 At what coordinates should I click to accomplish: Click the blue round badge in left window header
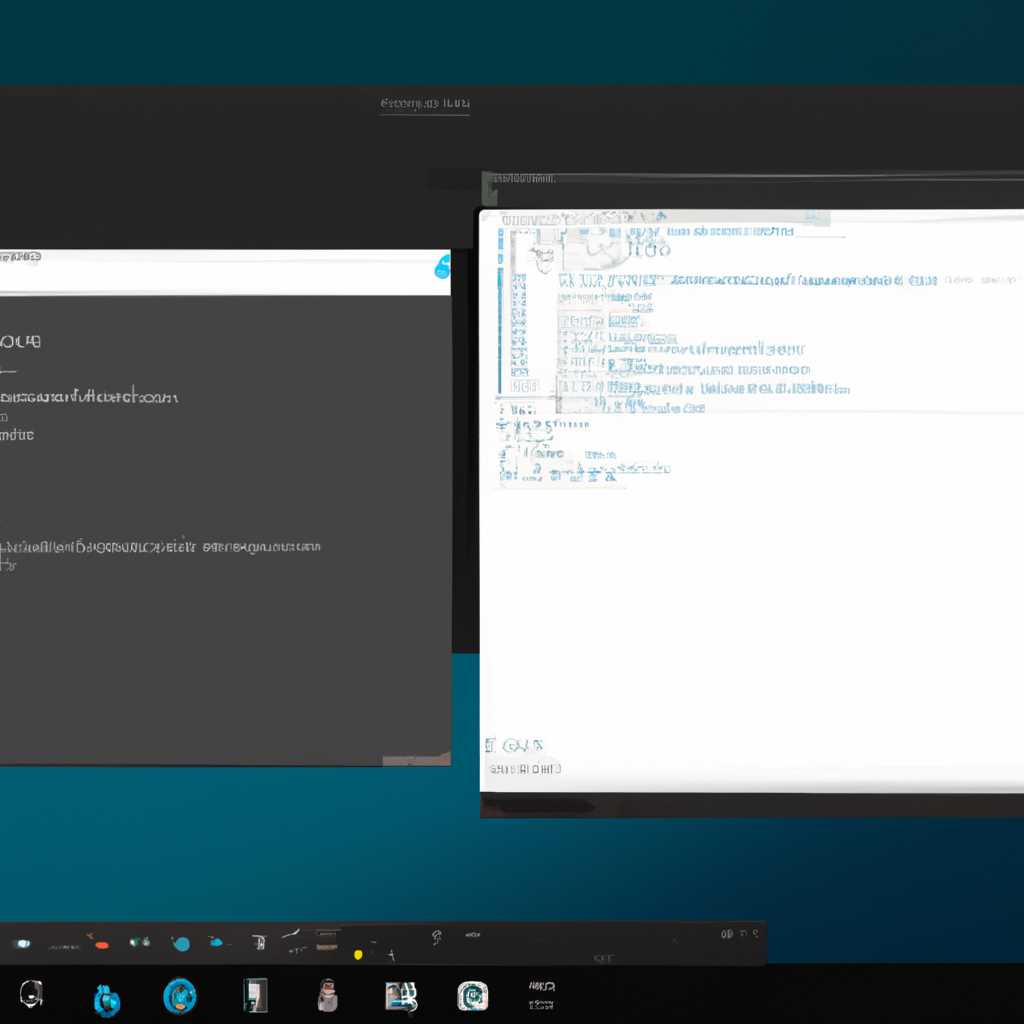pyautogui.click(x=443, y=267)
